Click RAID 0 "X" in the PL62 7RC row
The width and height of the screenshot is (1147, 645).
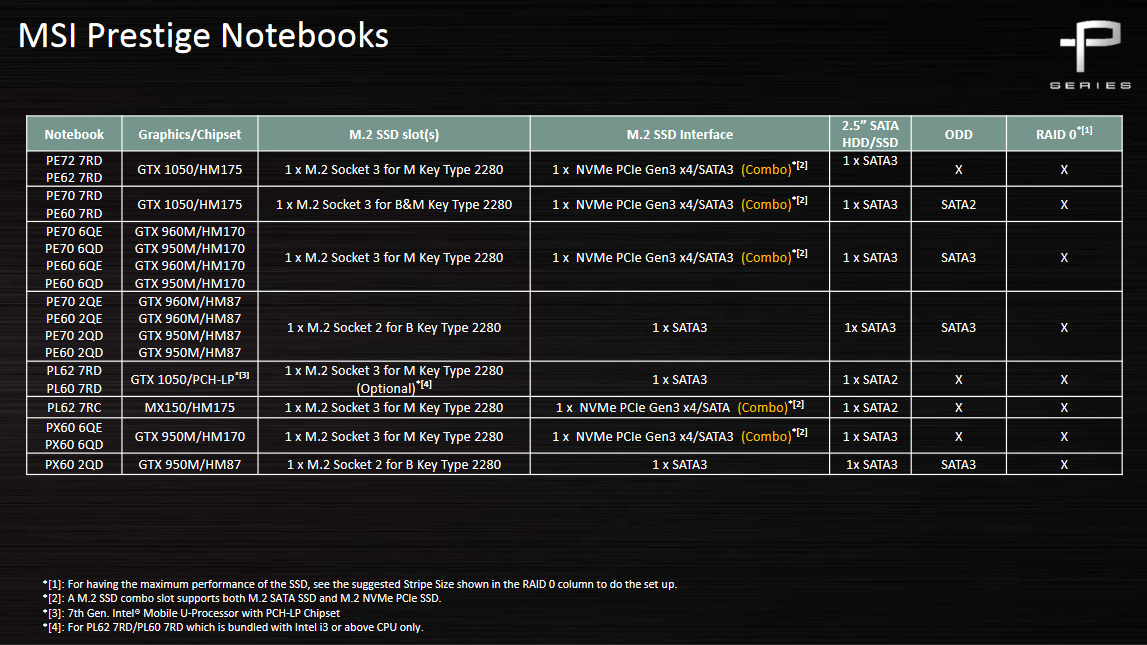coord(1064,407)
